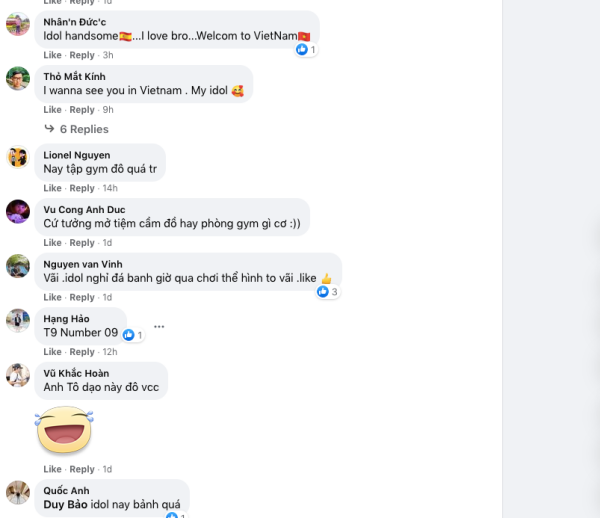Click the tagged name Duy Bảo

coord(65,504)
